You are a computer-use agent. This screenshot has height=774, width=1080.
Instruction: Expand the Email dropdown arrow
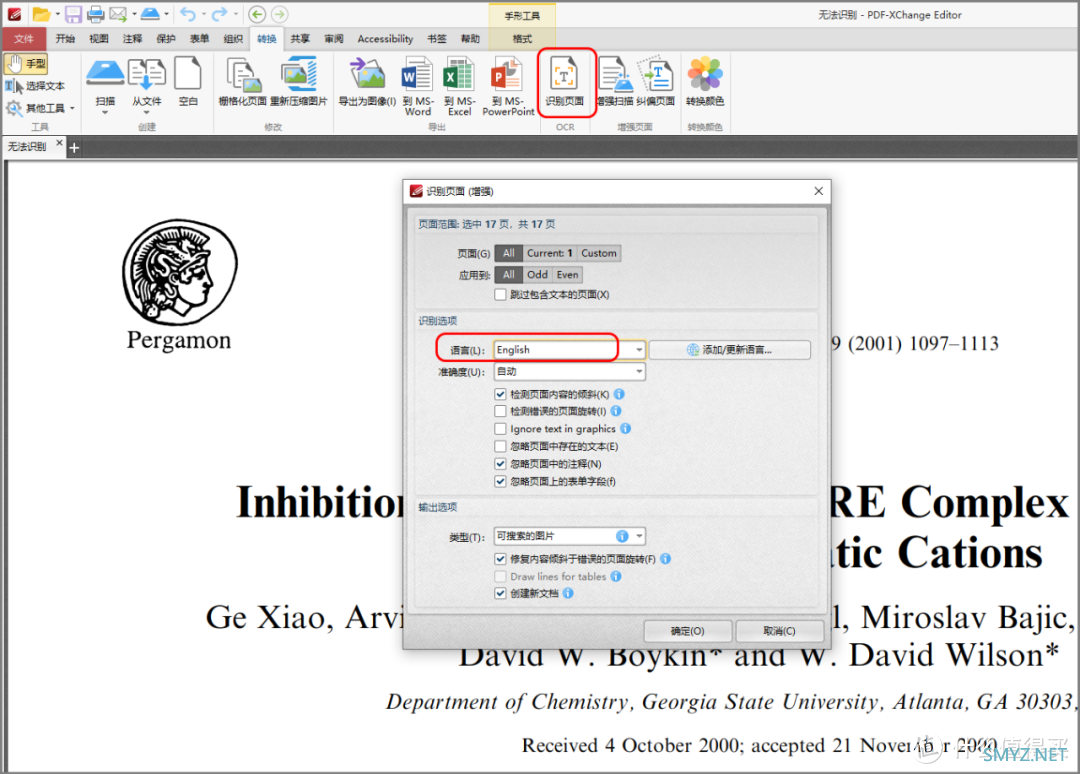tap(134, 14)
